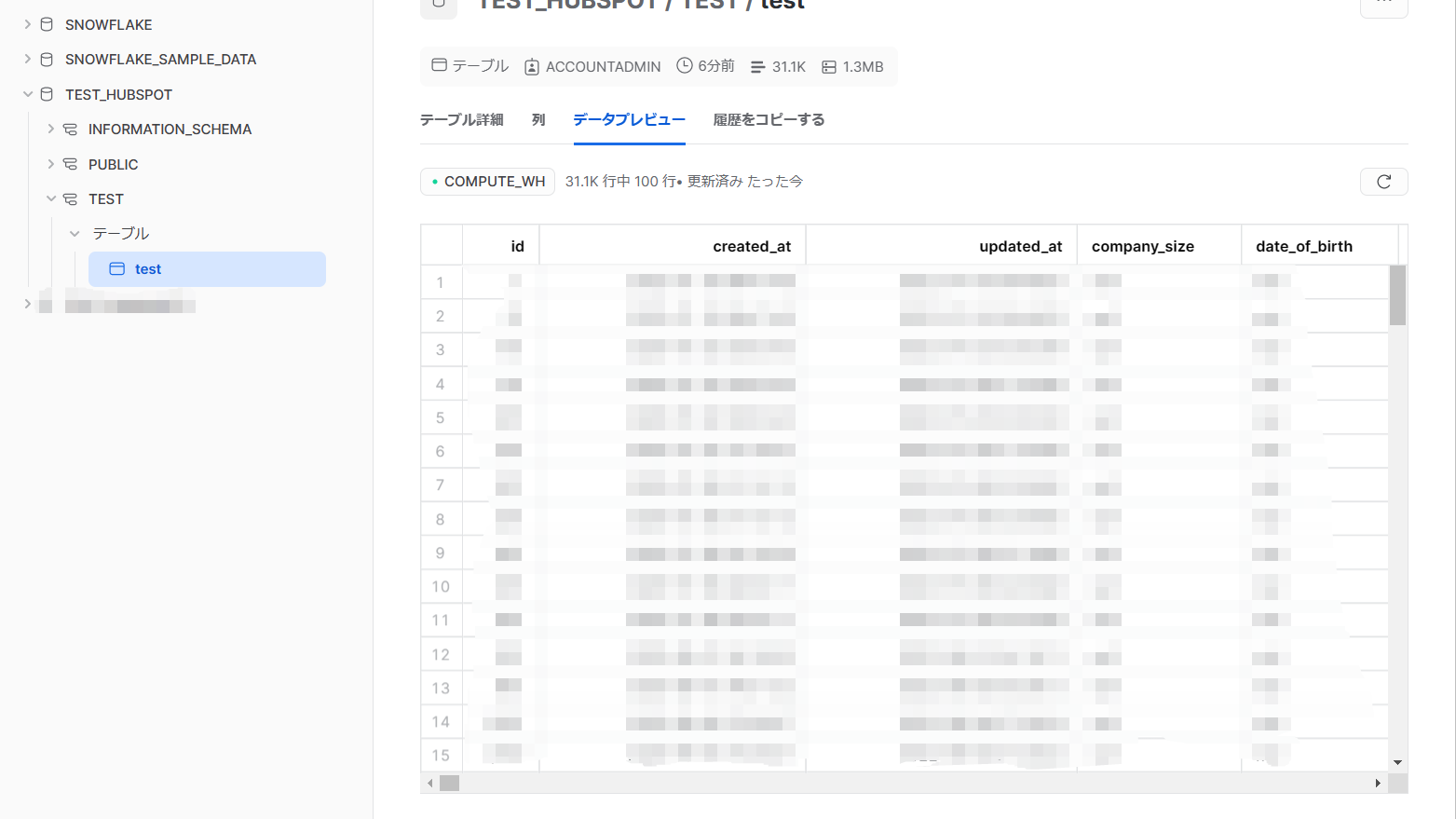Select the COMPUTE_WH warehouse button
1456x819 pixels.
(487, 182)
